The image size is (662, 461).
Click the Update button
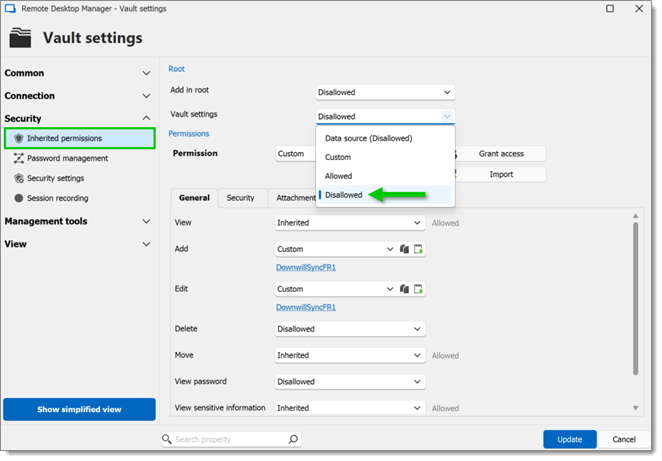pyautogui.click(x=570, y=439)
